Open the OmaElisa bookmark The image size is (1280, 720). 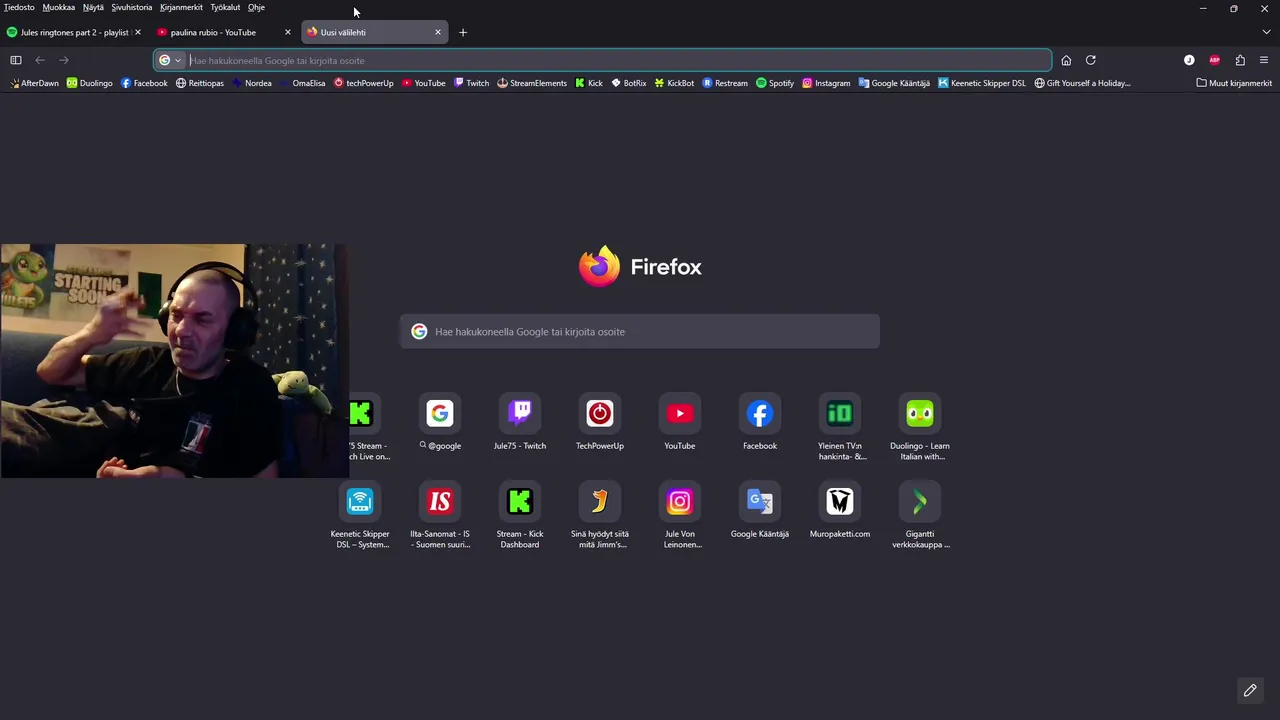pyautogui.click(x=302, y=83)
